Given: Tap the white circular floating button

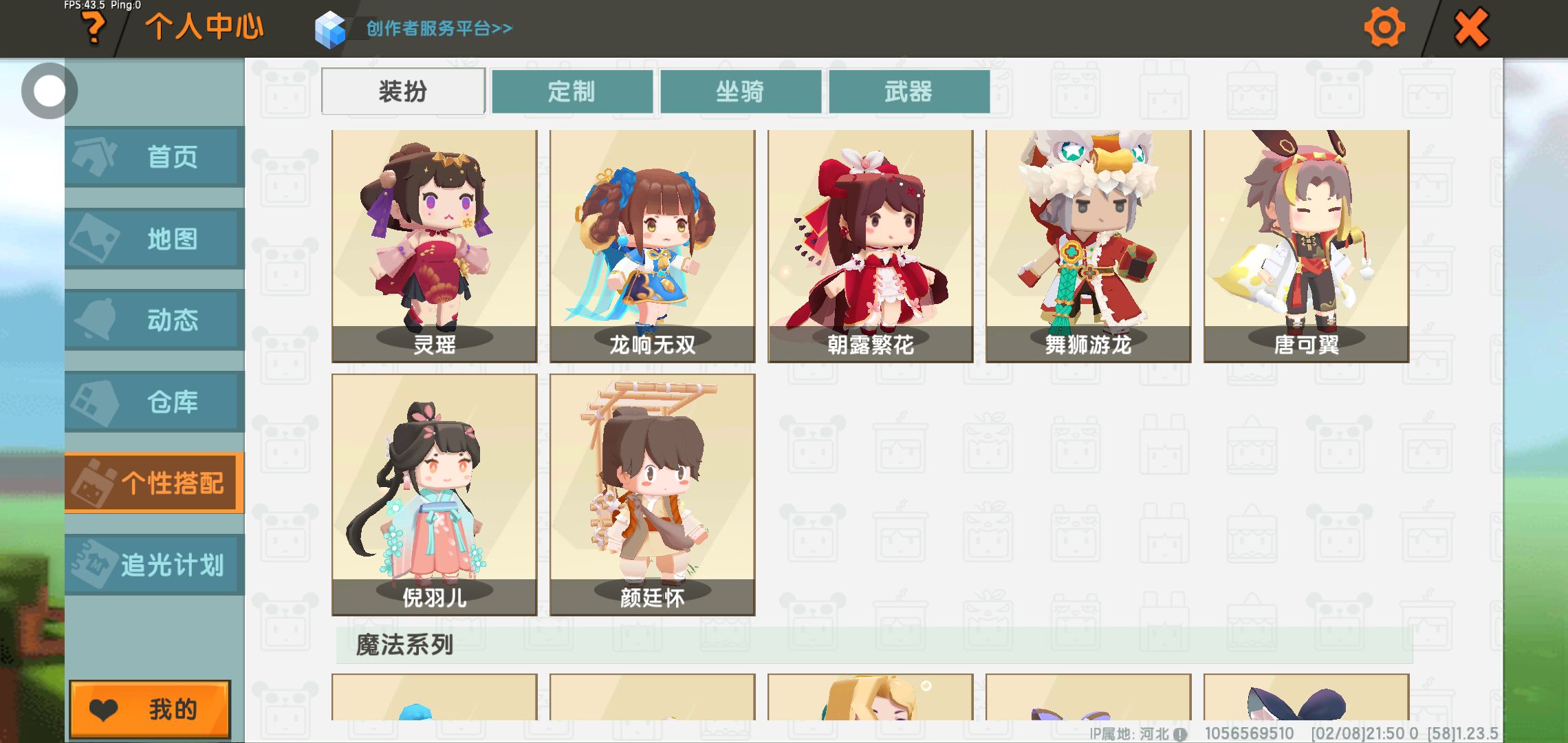Looking at the screenshot, I should (x=49, y=91).
